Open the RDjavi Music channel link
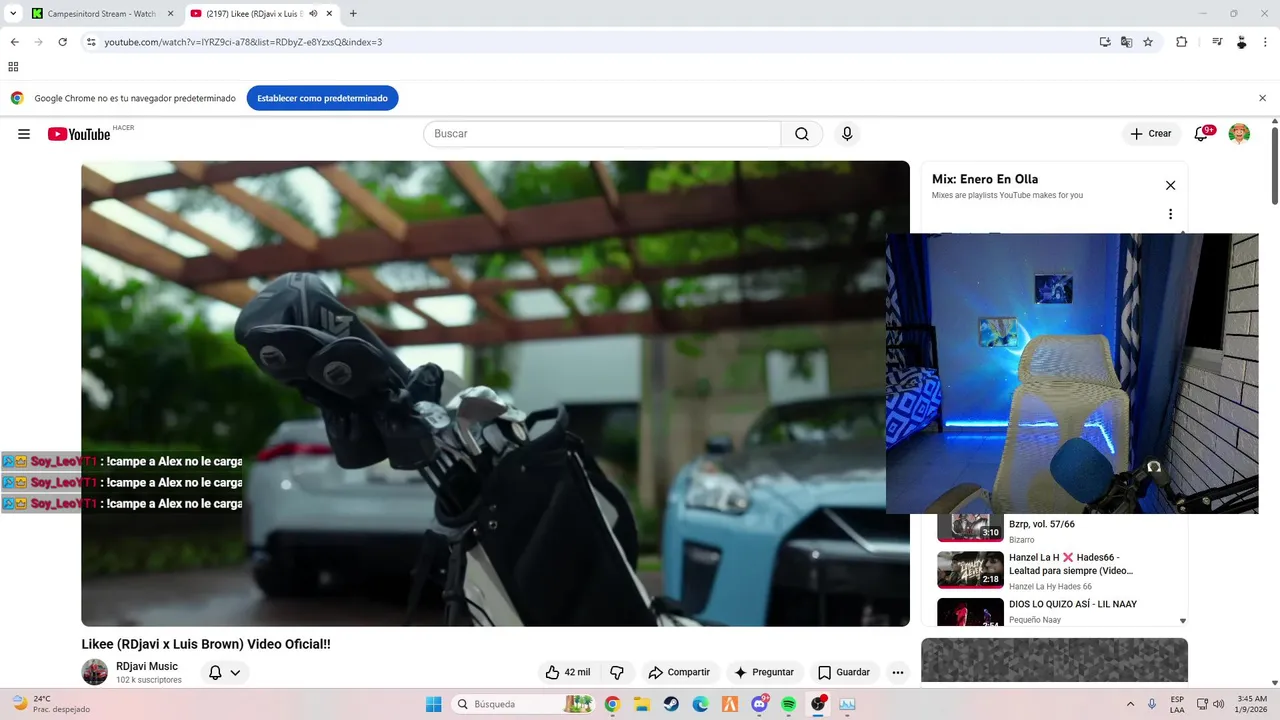The width and height of the screenshot is (1280, 720). pyautogui.click(x=147, y=666)
